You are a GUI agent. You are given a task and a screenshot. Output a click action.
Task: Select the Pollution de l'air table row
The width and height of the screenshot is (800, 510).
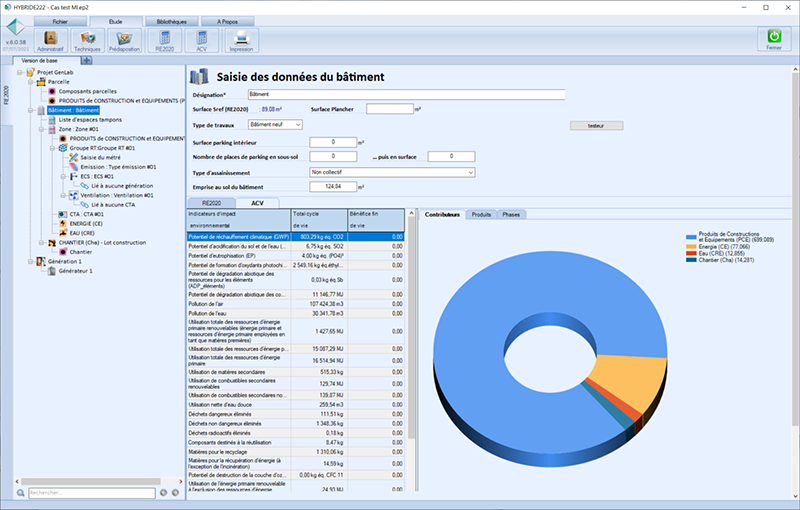[296, 304]
